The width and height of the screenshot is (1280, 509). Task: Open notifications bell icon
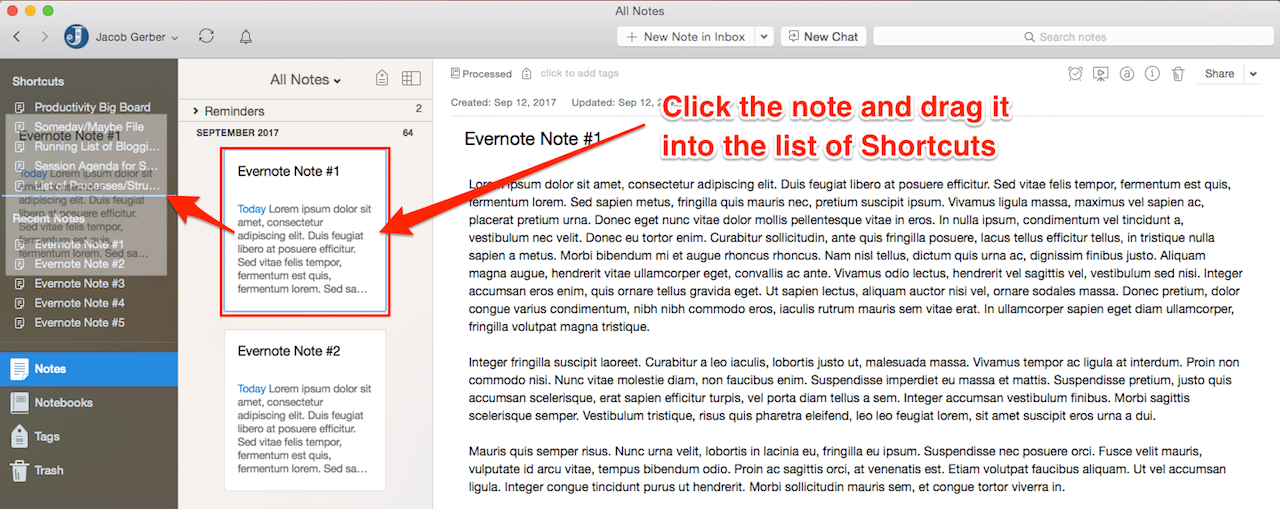tap(245, 37)
